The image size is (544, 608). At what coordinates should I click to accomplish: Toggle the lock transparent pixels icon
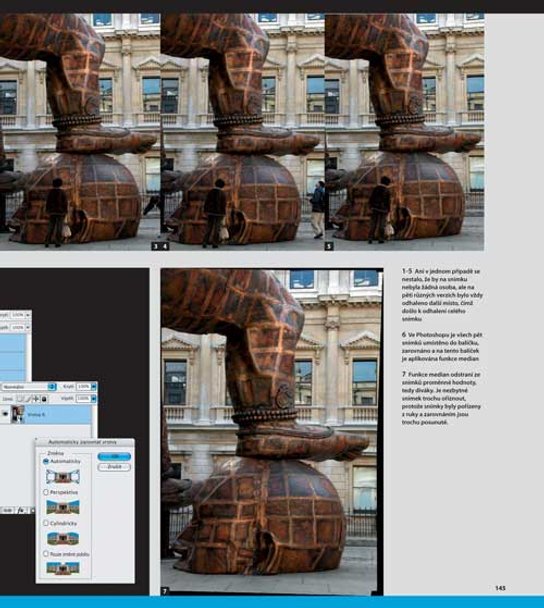coord(20,399)
